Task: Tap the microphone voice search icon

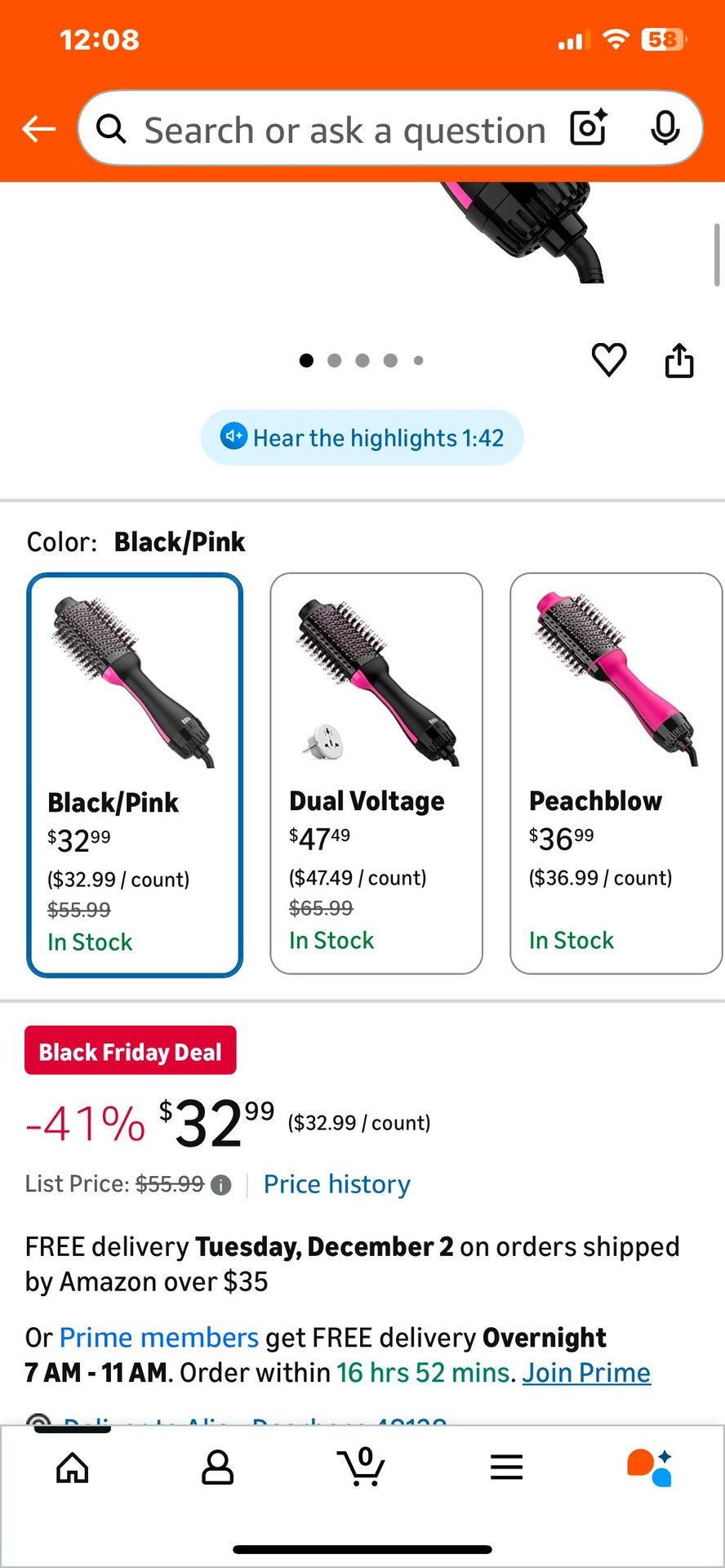Action: coord(665,128)
